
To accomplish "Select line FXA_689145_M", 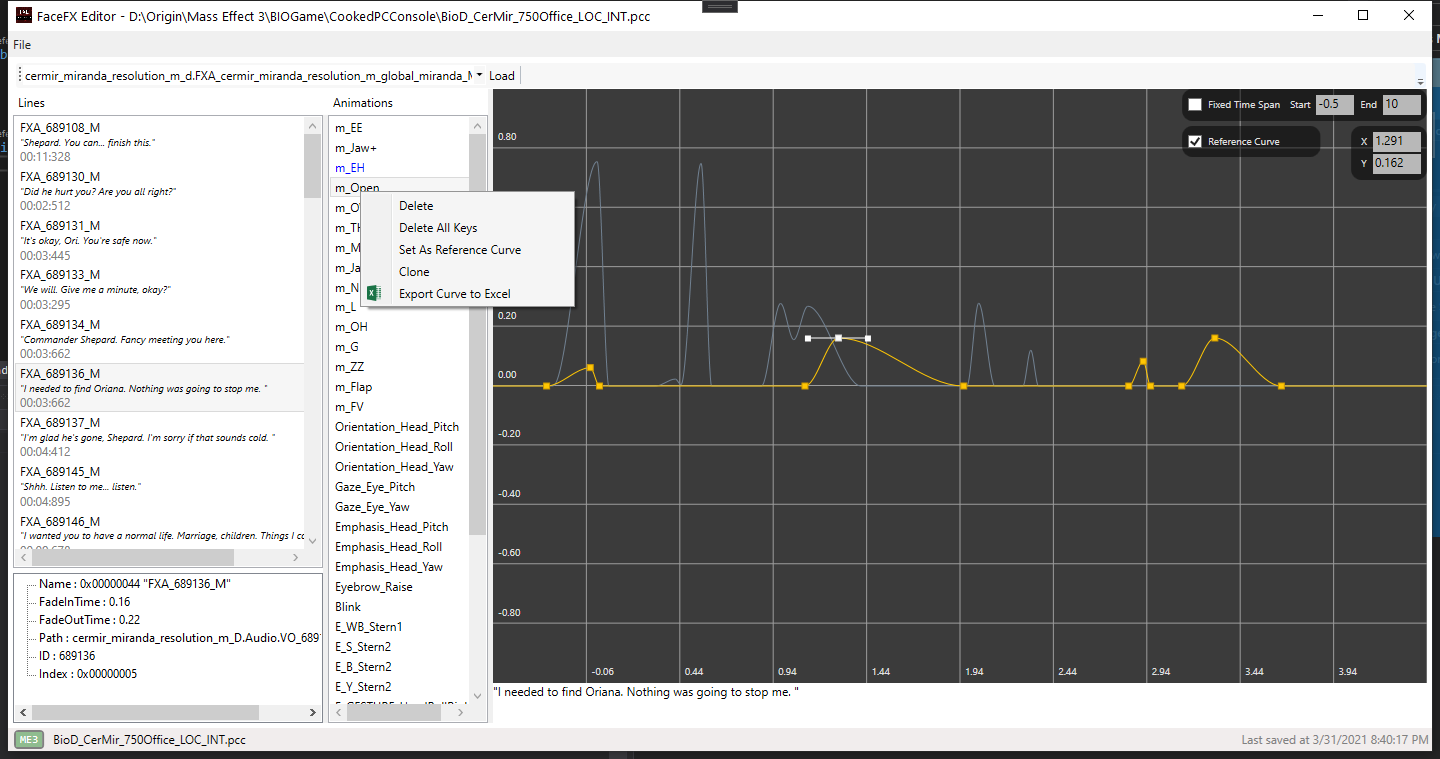I will [x=160, y=486].
